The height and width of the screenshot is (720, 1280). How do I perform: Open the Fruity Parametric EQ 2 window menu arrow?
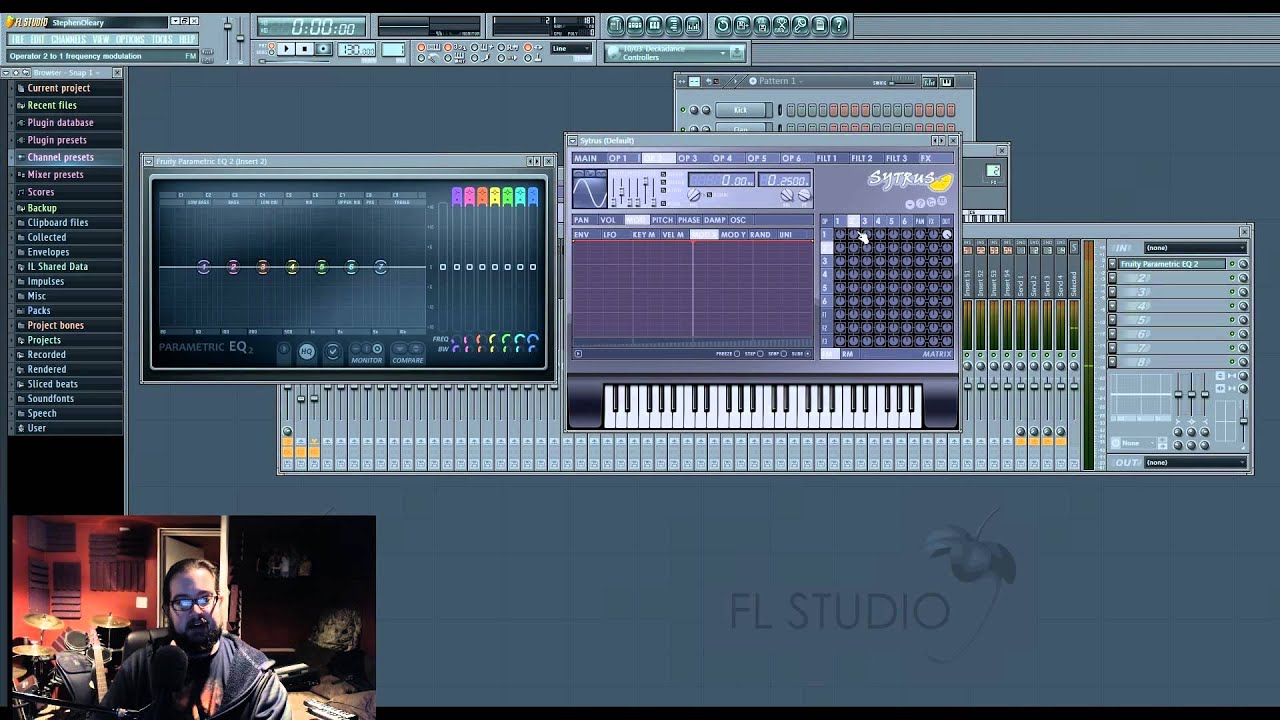tap(148, 161)
